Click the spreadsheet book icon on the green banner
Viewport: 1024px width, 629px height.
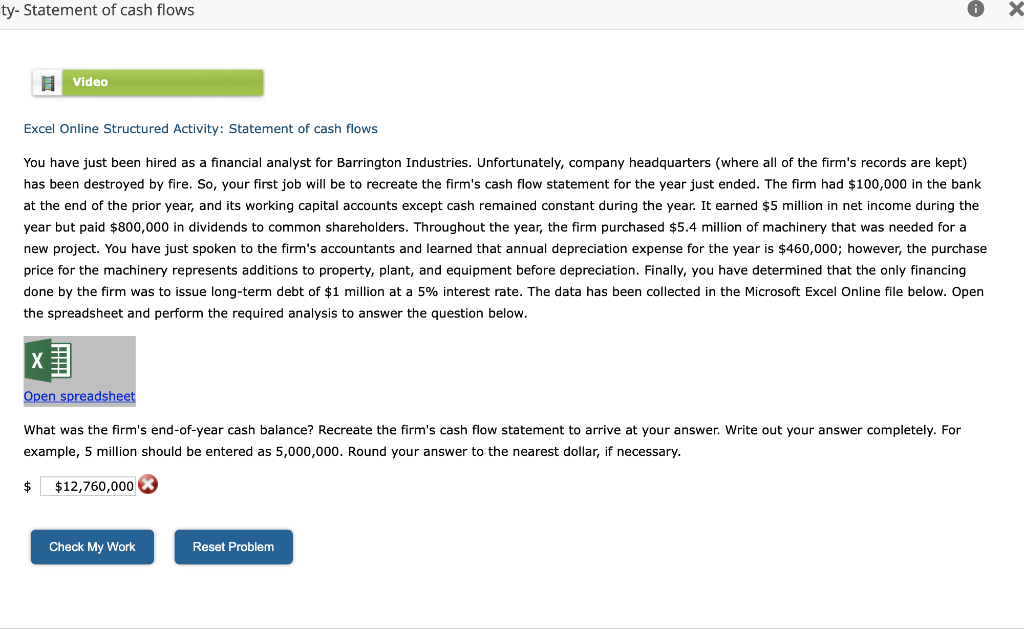coord(48,82)
